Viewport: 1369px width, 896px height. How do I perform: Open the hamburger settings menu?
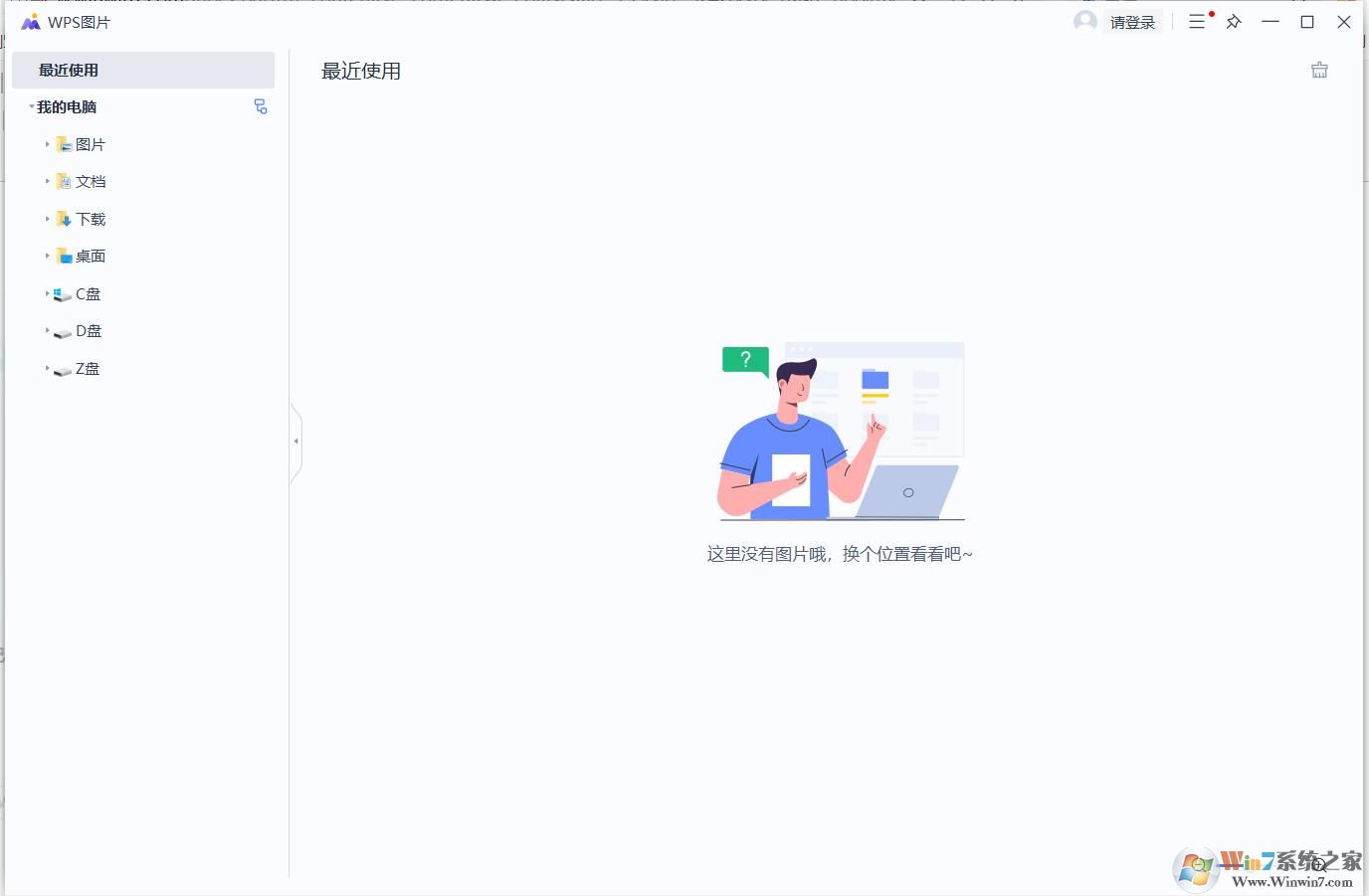pos(1197,21)
